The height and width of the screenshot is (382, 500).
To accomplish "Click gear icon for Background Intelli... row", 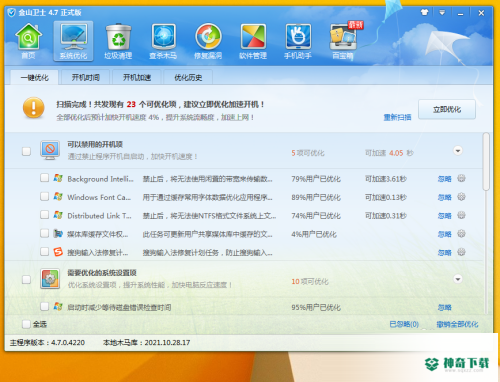I will point(461,178).
